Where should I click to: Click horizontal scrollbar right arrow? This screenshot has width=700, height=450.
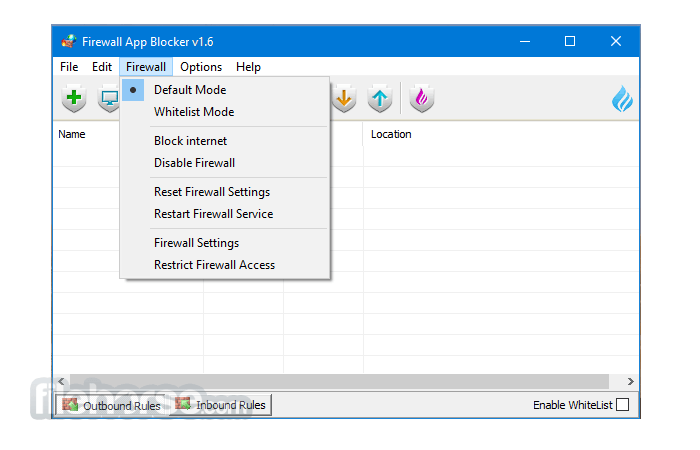point(630,381)
